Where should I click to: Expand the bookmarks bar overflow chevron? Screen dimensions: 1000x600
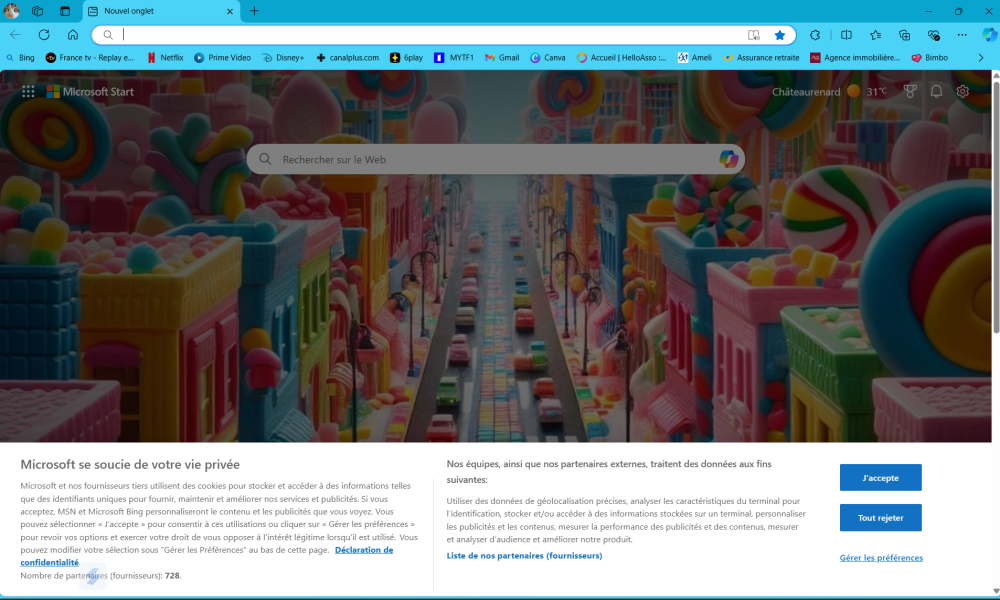pyautogui.click(x=981, y=58)
